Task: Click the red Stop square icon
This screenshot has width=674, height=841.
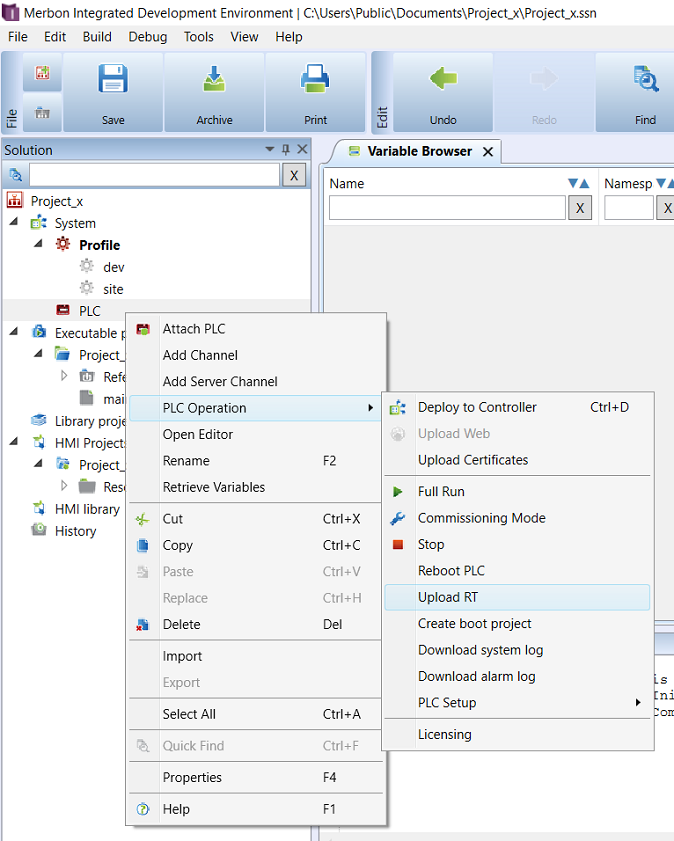Action: click(397, 544)
